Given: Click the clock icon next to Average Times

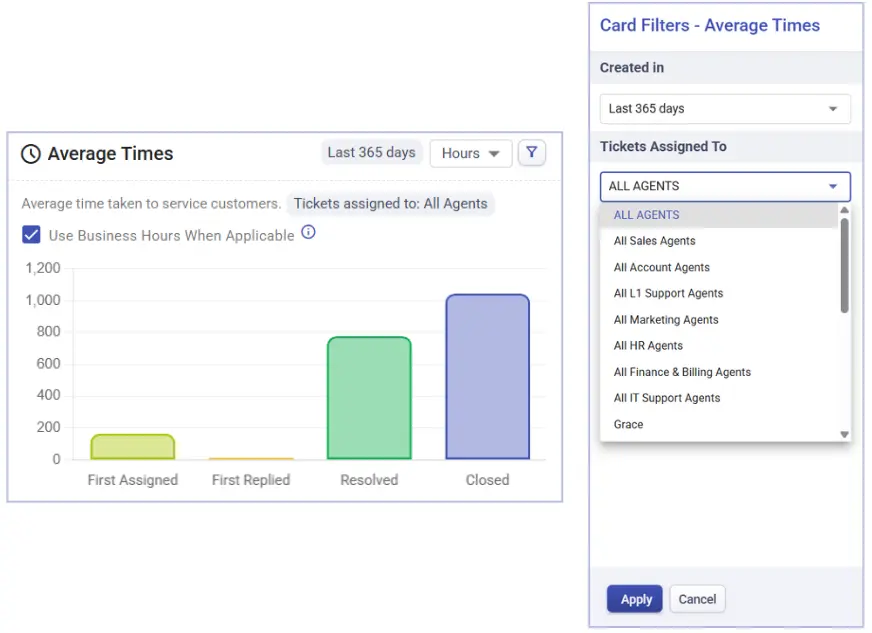Looking at the screenshot, I should (x=31, y=154).
